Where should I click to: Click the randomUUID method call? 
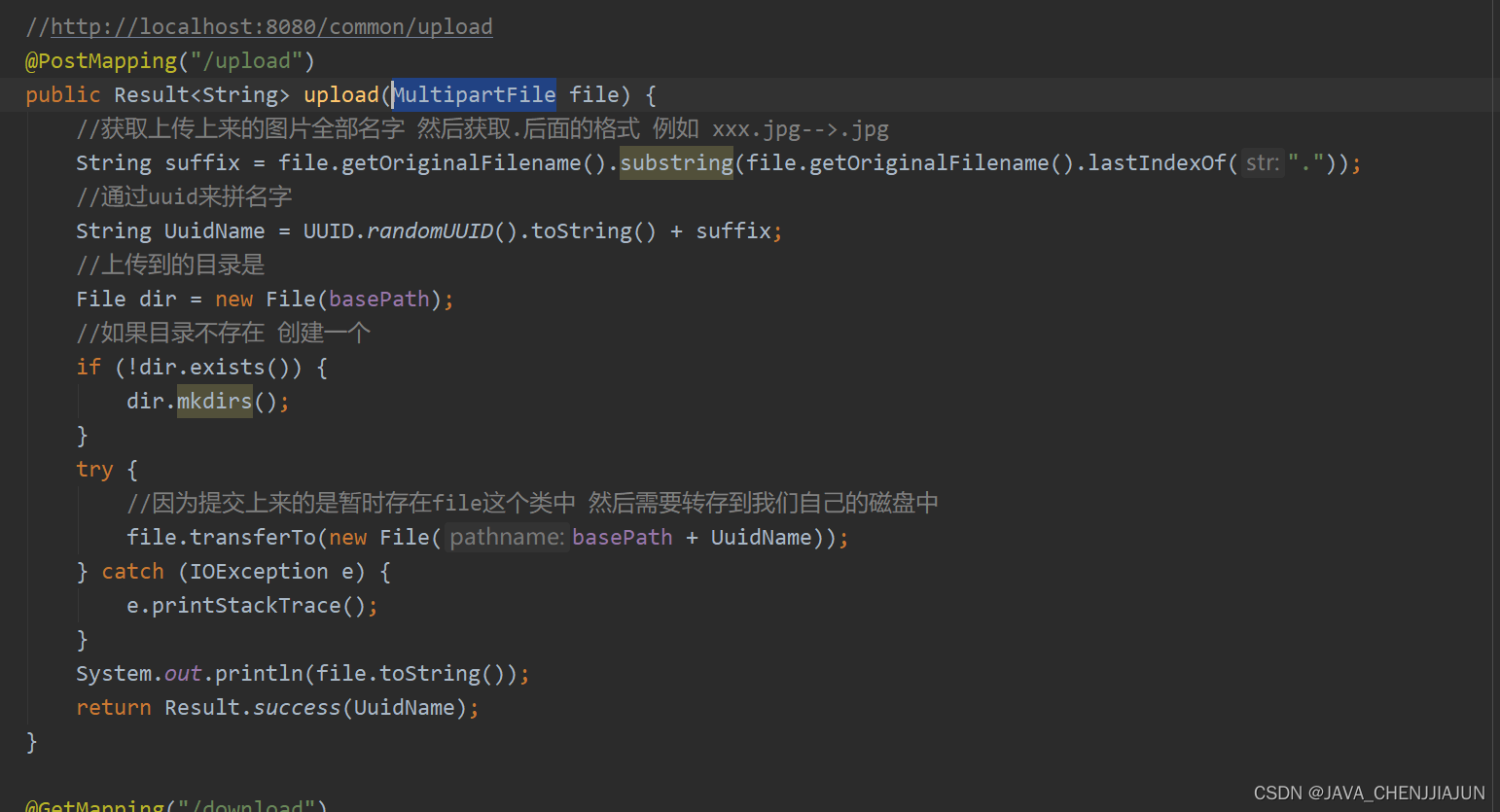tap(430, 230)
